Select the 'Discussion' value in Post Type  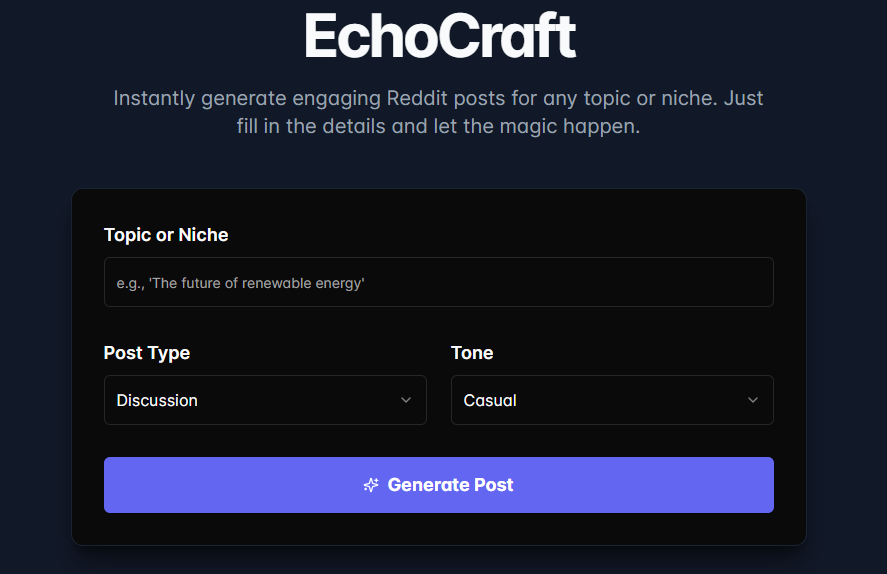point(157,400)
